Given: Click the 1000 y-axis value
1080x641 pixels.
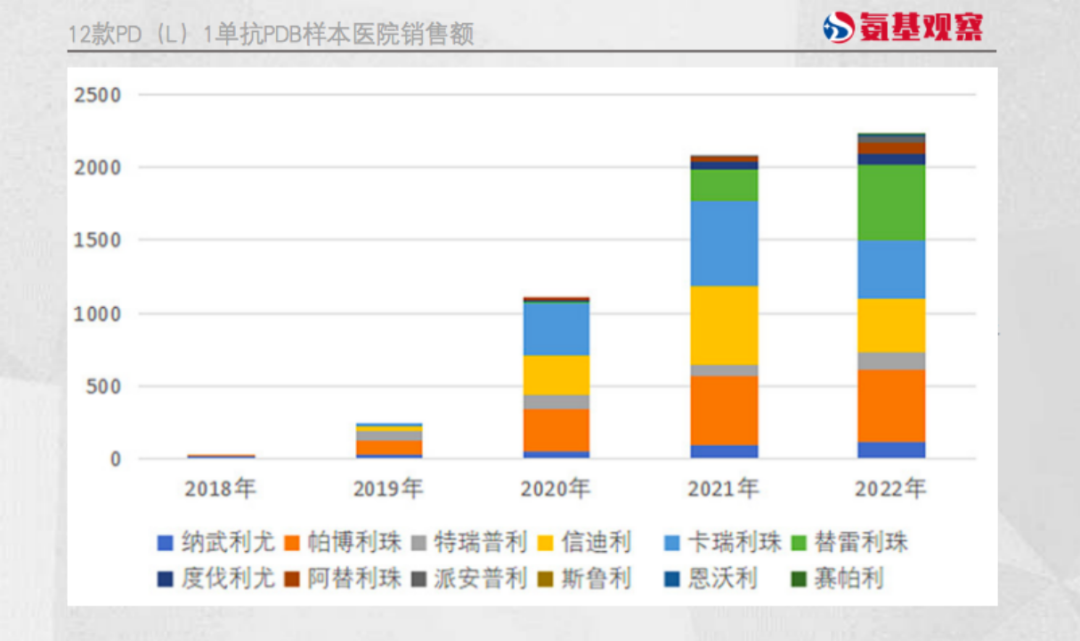Looking at the screenshot, I should coord(98,314).
